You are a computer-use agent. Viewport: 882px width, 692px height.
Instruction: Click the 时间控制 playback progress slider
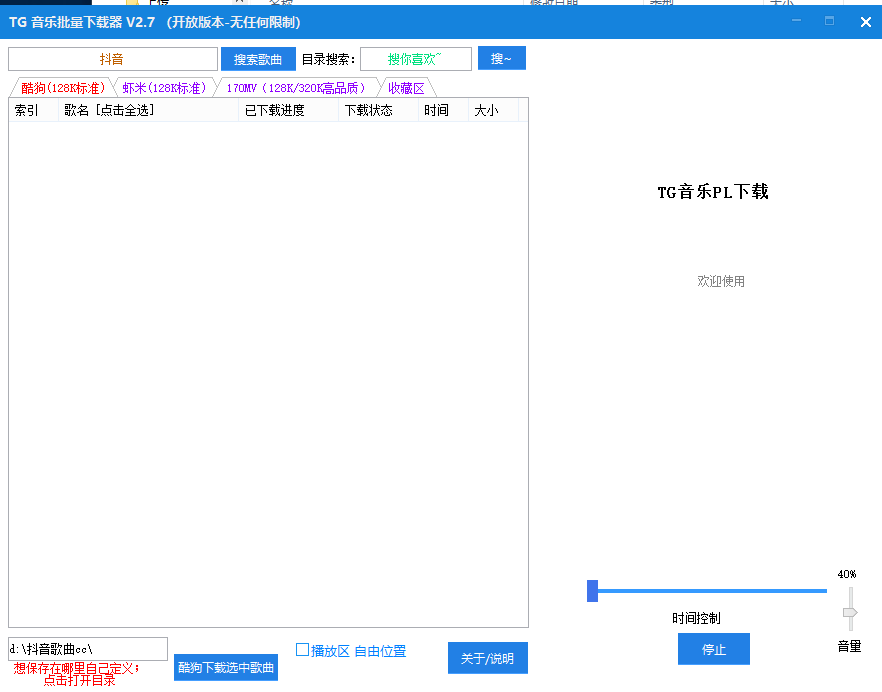coord(710,591)
